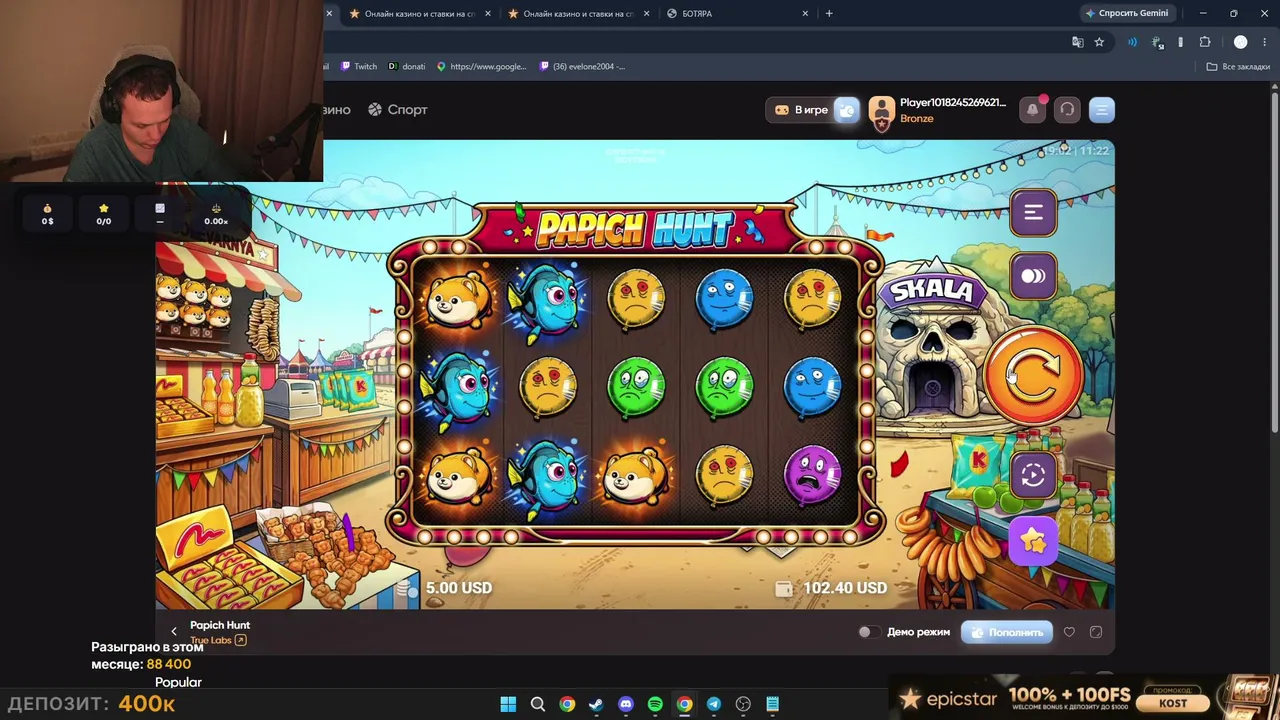Click the wallet icon beside 'В игре'
The width and height of the screenshot is (1280, 720).
point(846,110)
